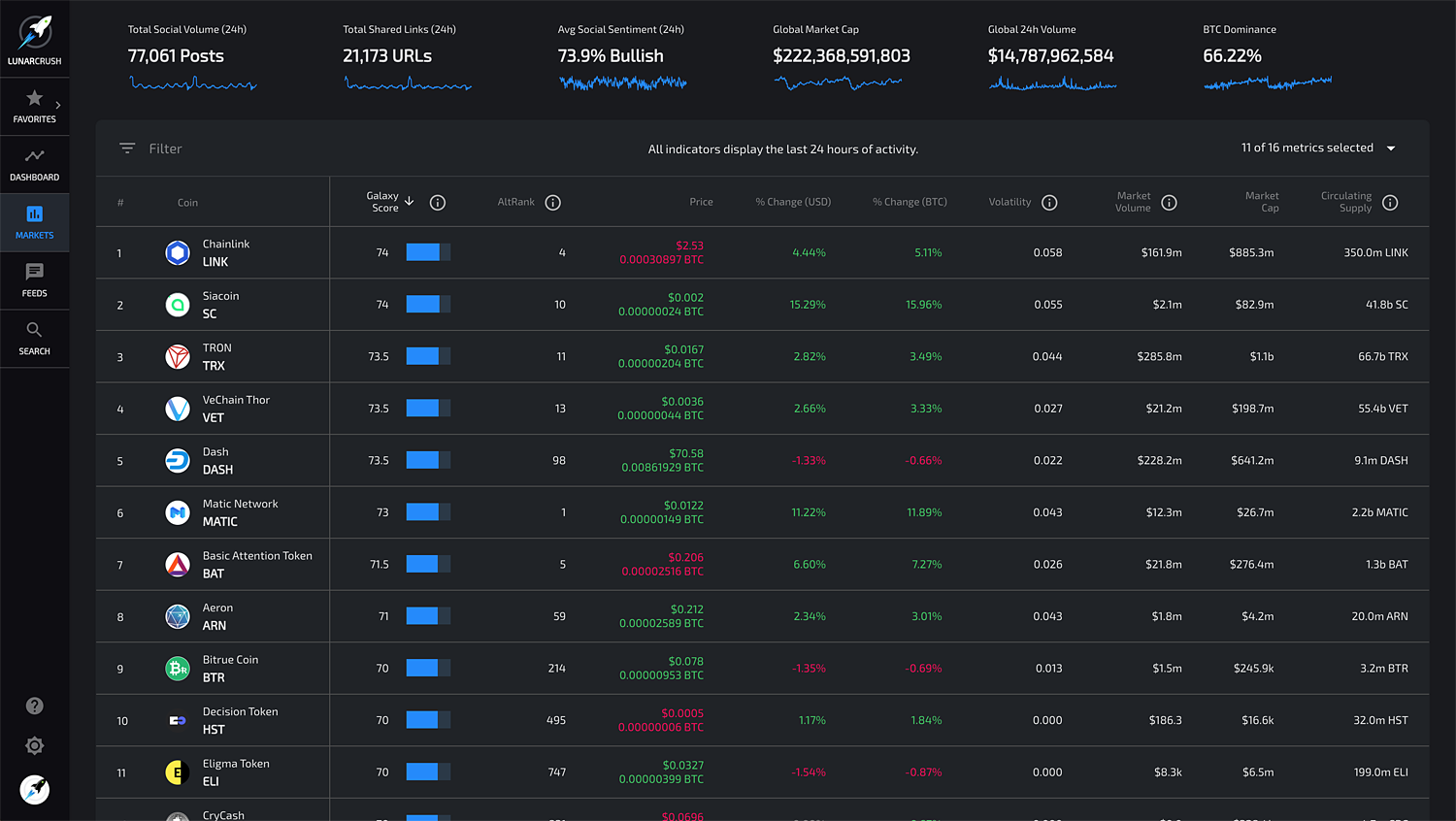This screenshot has width=1456, height=821.
Task: Click the Circulating Supply info icon
Action: tap(1390, 203)
